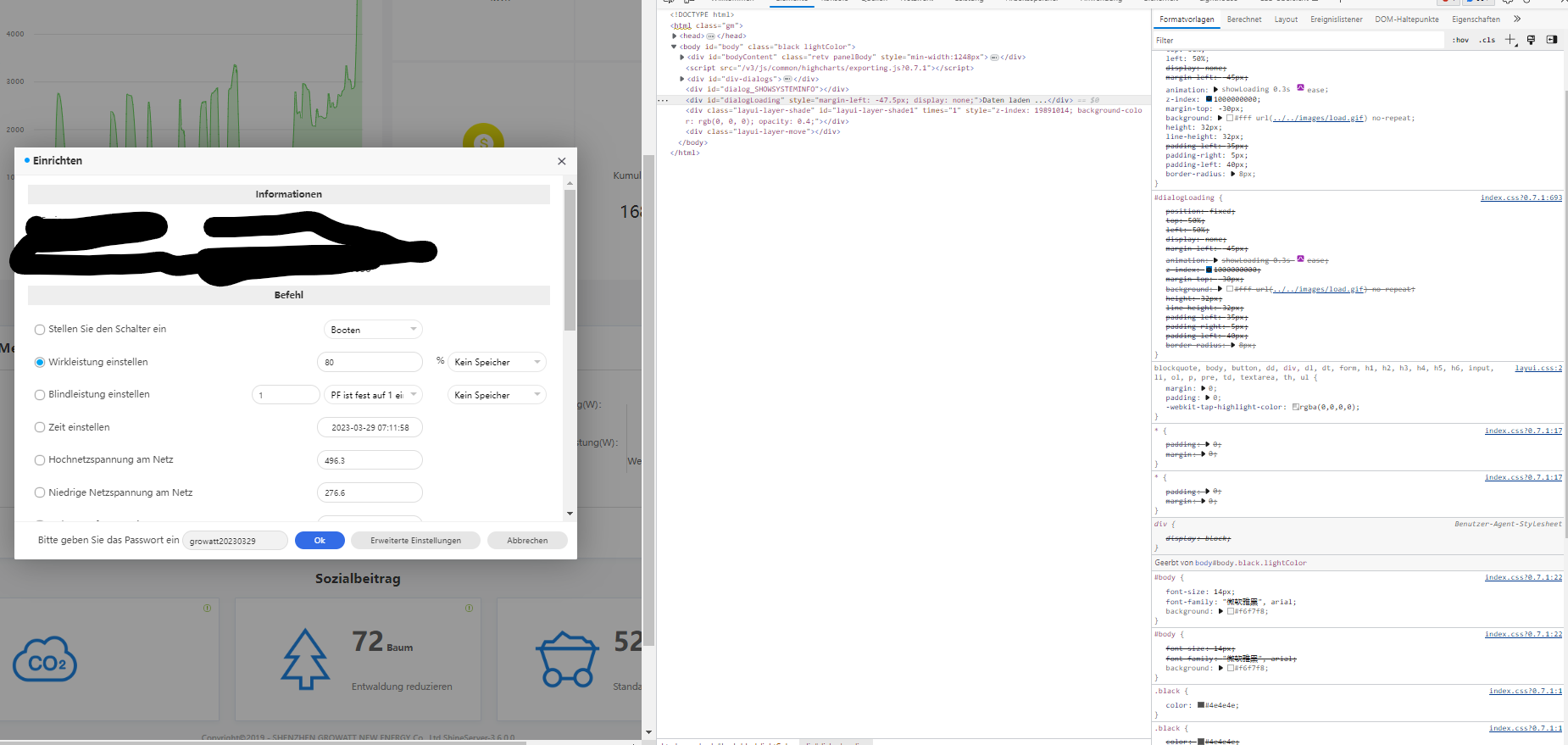Viewport: 1568px width, 745px height.
Task: Expand the div-dialogs node
Action: [x=682, y=79]
